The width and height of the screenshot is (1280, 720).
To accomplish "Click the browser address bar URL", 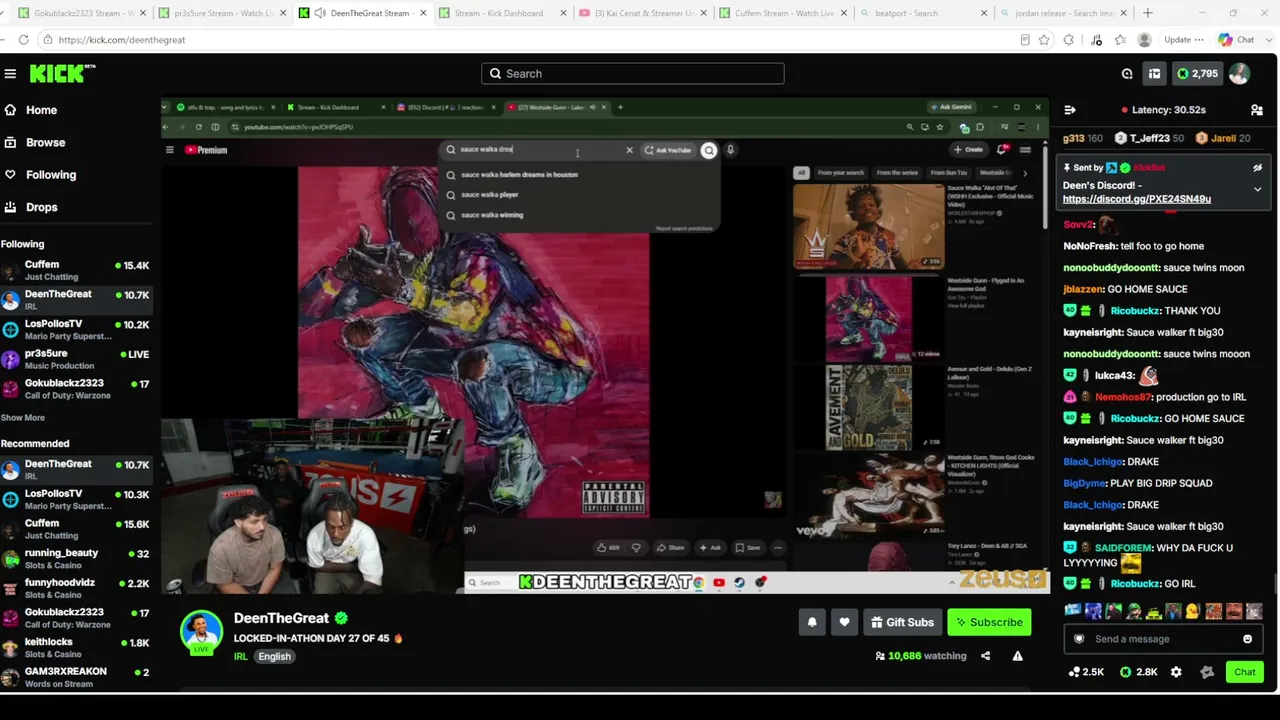I will pos(122,40).
